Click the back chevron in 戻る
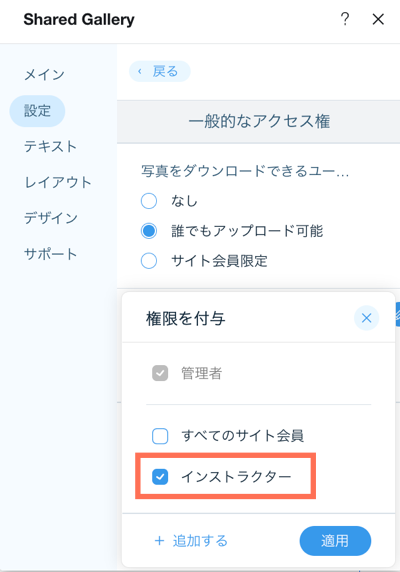This screenshot has width=400, height=572. tap(140, 72)
